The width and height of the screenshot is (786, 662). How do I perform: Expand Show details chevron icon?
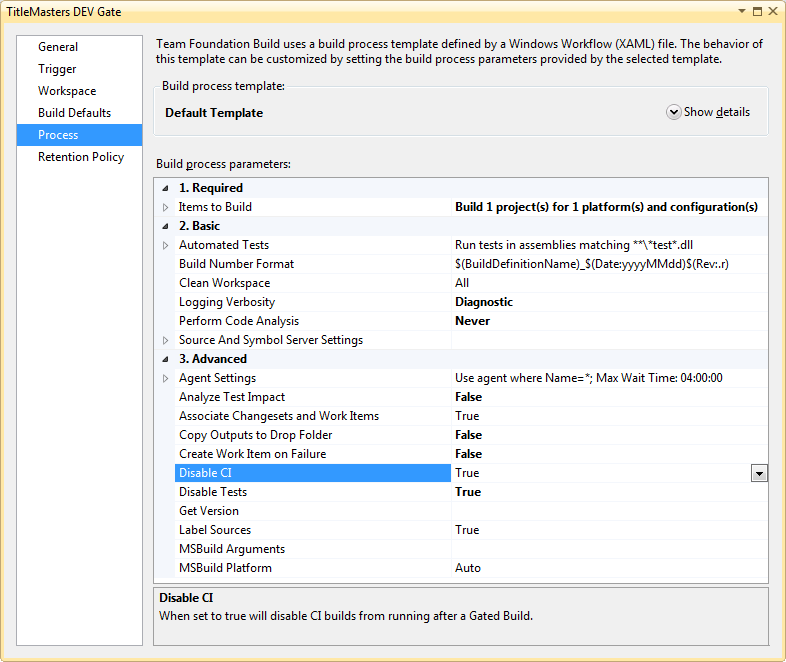click(x=673, y=112)
